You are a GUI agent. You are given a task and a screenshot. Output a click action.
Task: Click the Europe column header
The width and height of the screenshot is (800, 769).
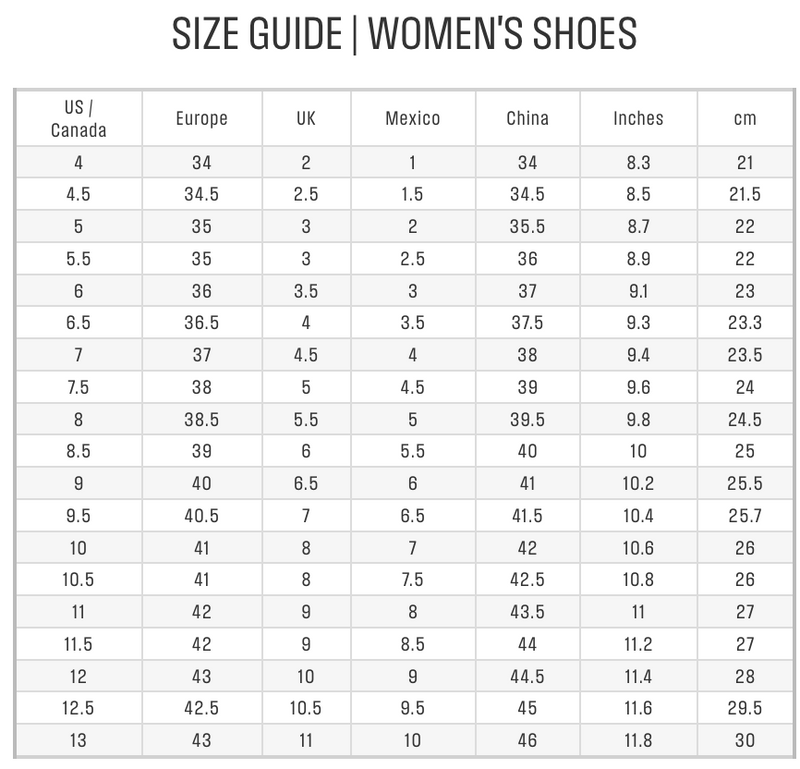click(201, 118)
